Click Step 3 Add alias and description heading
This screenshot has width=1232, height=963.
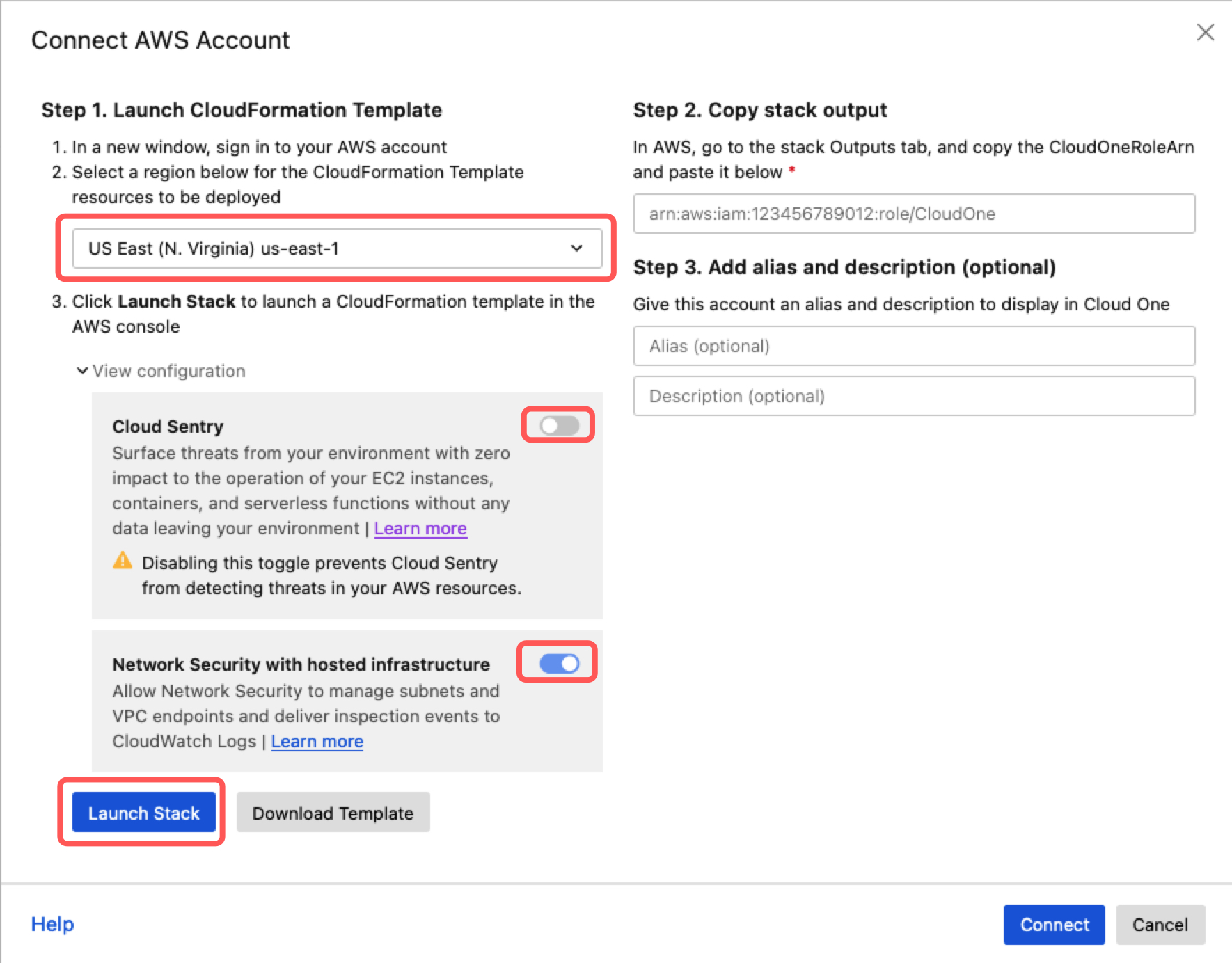coord(844,267)
